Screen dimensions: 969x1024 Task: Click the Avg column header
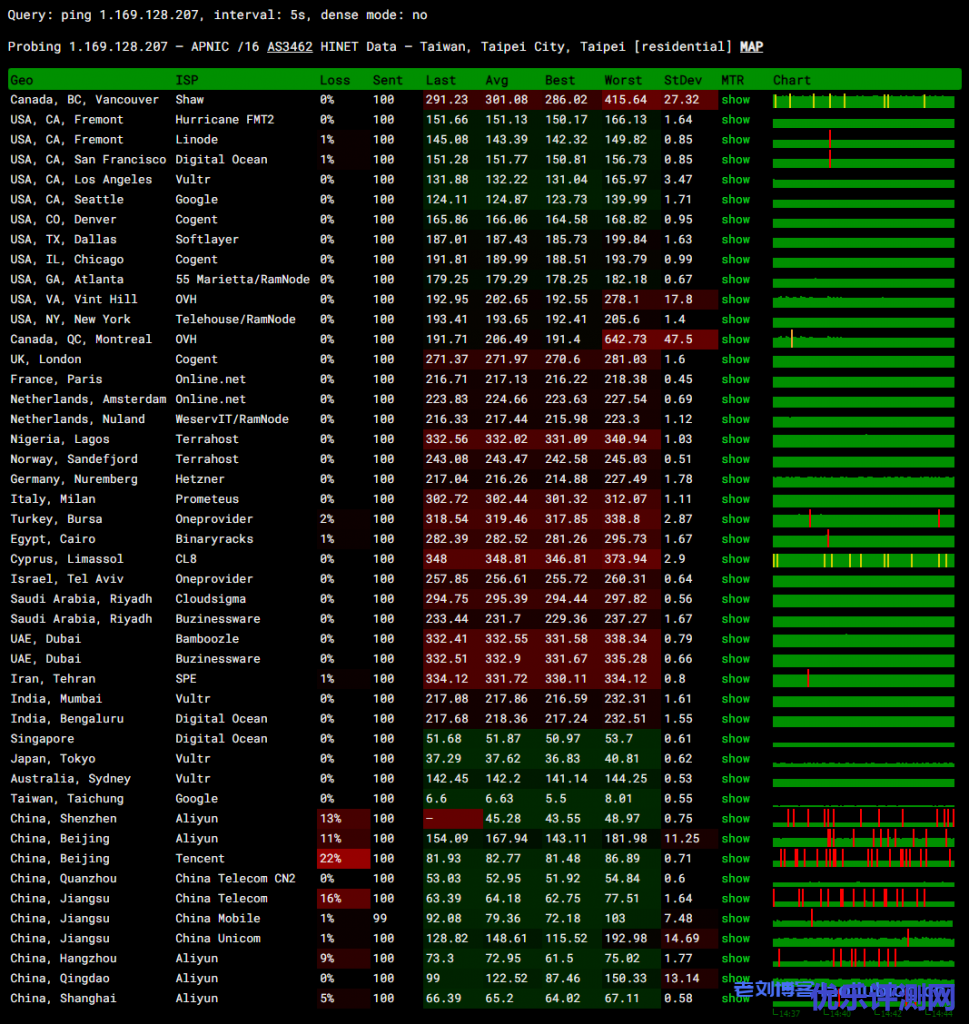pos(497,80)
